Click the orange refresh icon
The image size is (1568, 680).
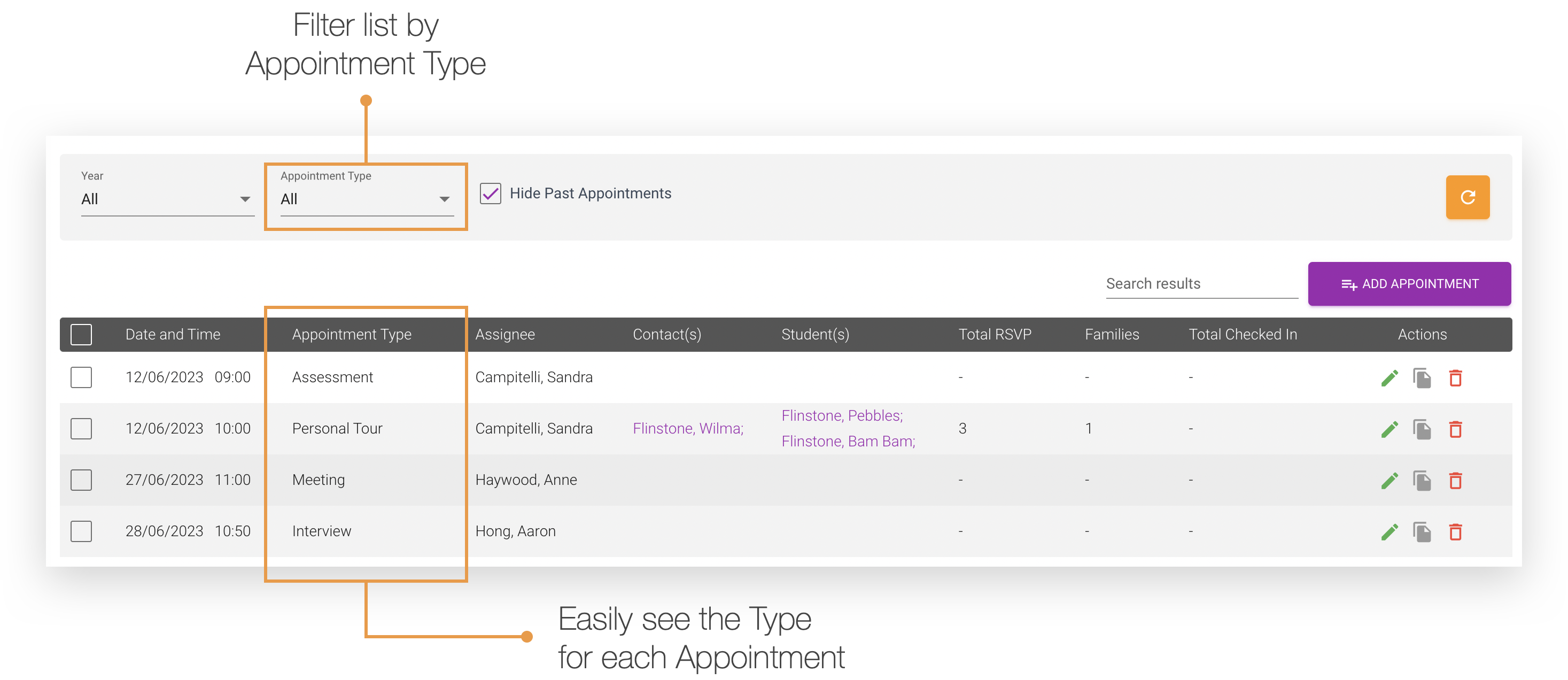coord(1468,197)
